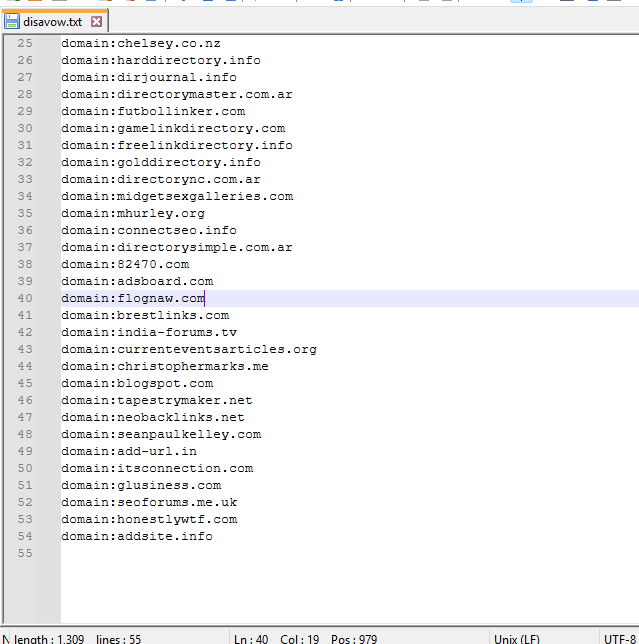
Task: Click the length : 1,309 status field
Action: point(49,639)
